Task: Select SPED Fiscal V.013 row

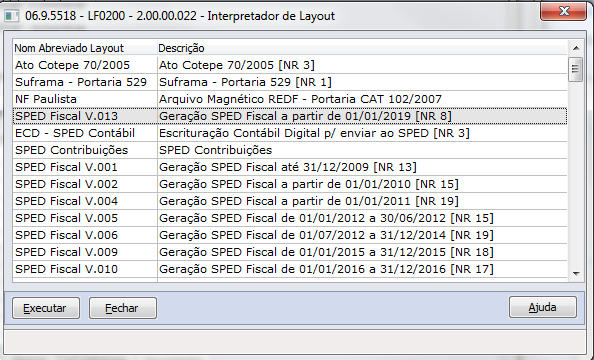Action: click(x=290, y=116)
